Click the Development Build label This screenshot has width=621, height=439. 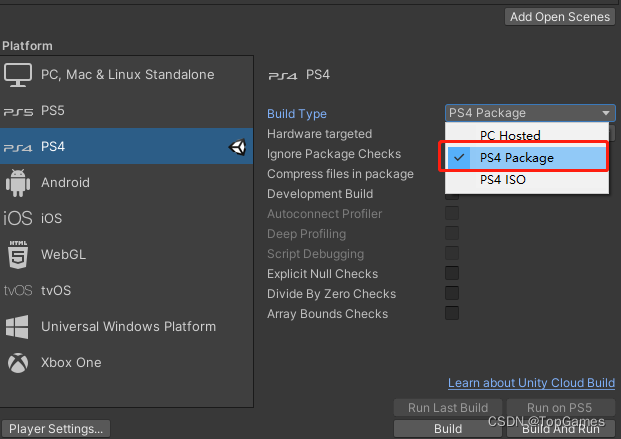[320, 194]
